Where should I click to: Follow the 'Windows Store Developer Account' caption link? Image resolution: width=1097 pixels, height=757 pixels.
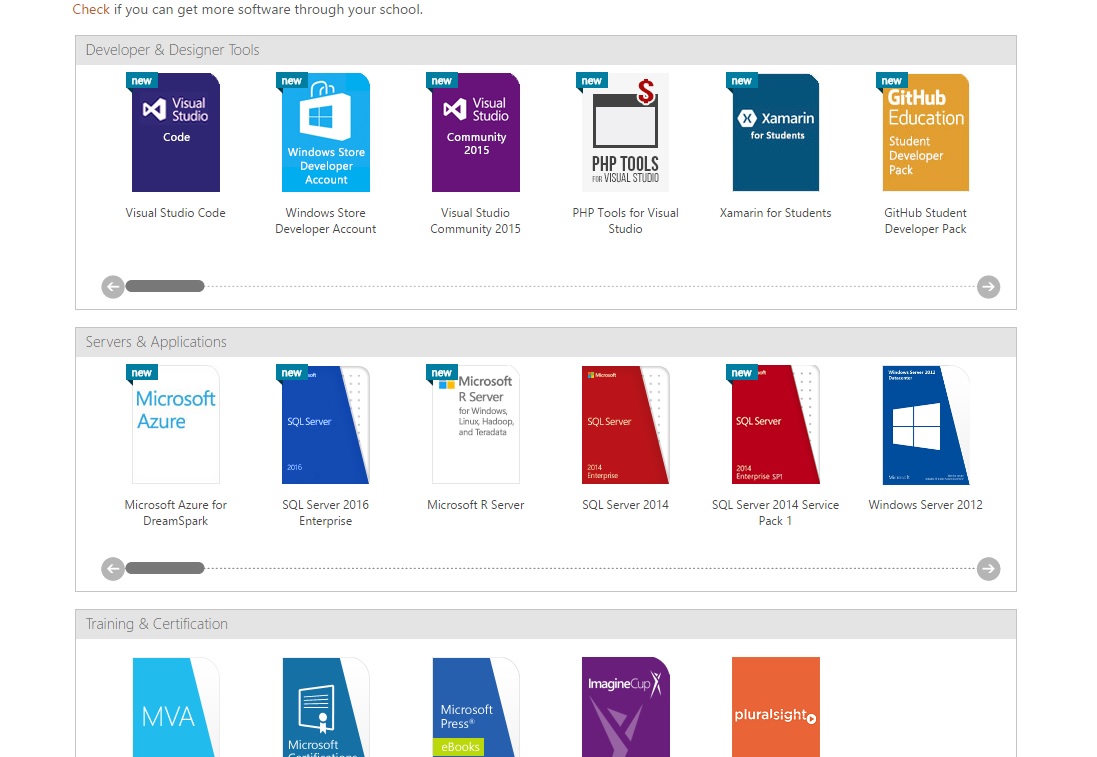[325, 220]
